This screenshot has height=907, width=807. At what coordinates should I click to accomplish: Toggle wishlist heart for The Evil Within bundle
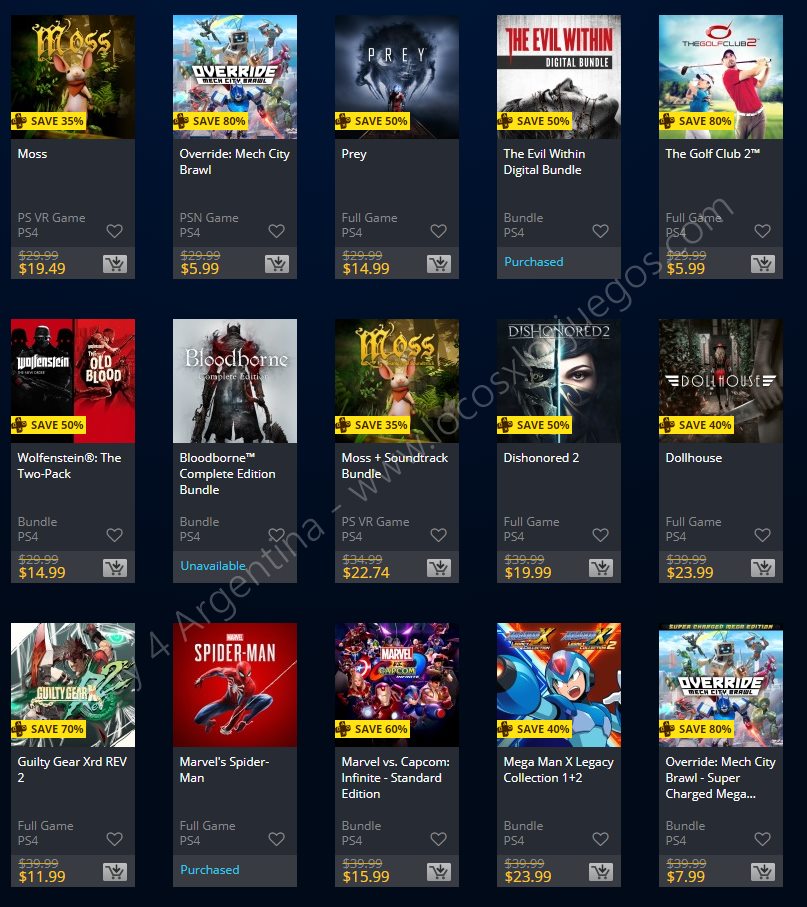point(600,231)
